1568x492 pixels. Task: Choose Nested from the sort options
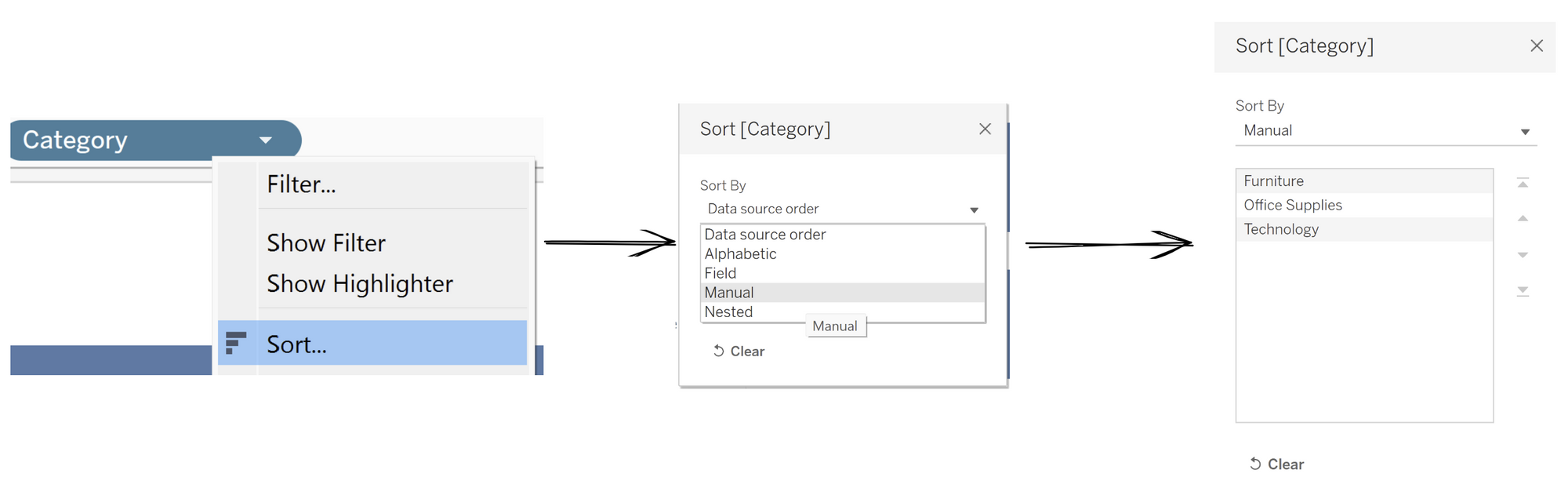pos(728,312)
